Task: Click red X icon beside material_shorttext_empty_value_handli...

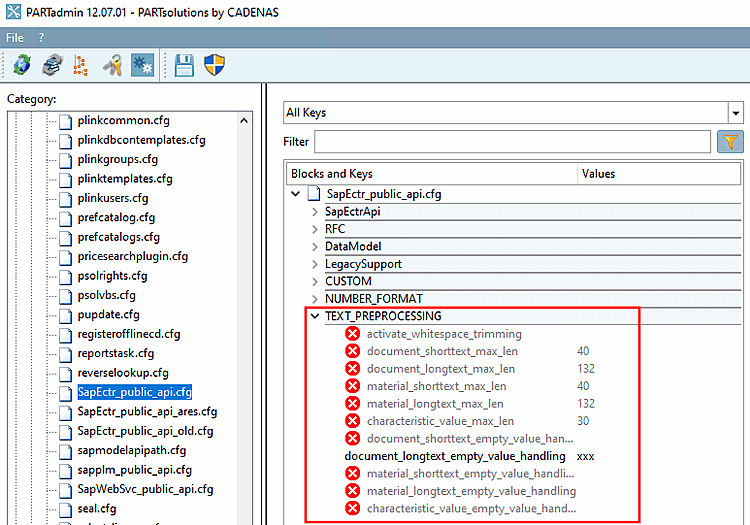Action: [x=353, y=473]
